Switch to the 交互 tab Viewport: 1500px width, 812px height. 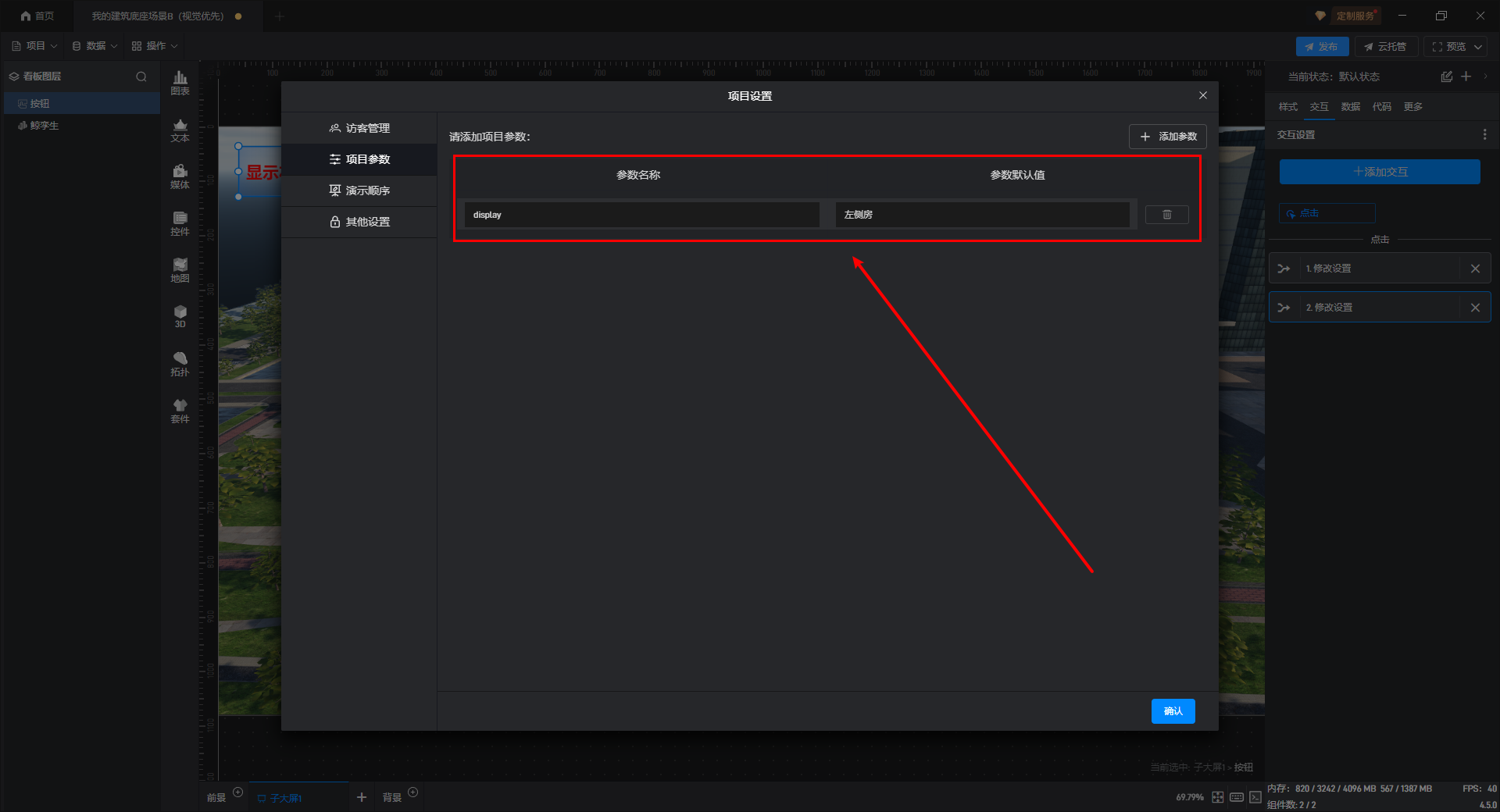[1320, 107]
